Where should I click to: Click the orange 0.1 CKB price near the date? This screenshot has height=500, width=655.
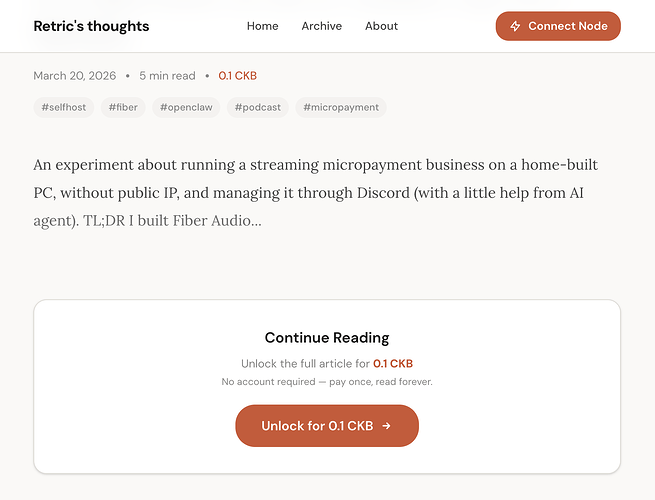[x=237, y=76]
